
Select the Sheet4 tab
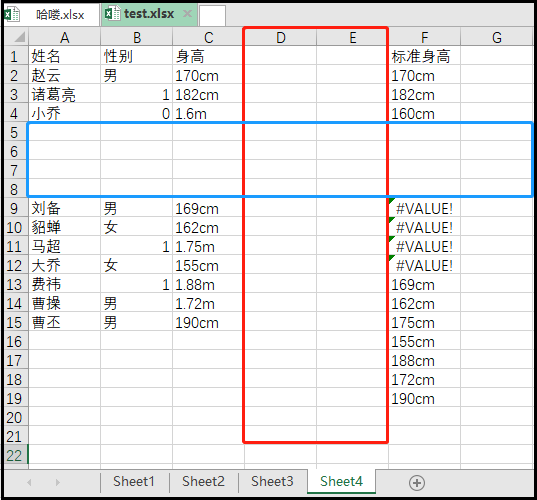pos(341,482)
